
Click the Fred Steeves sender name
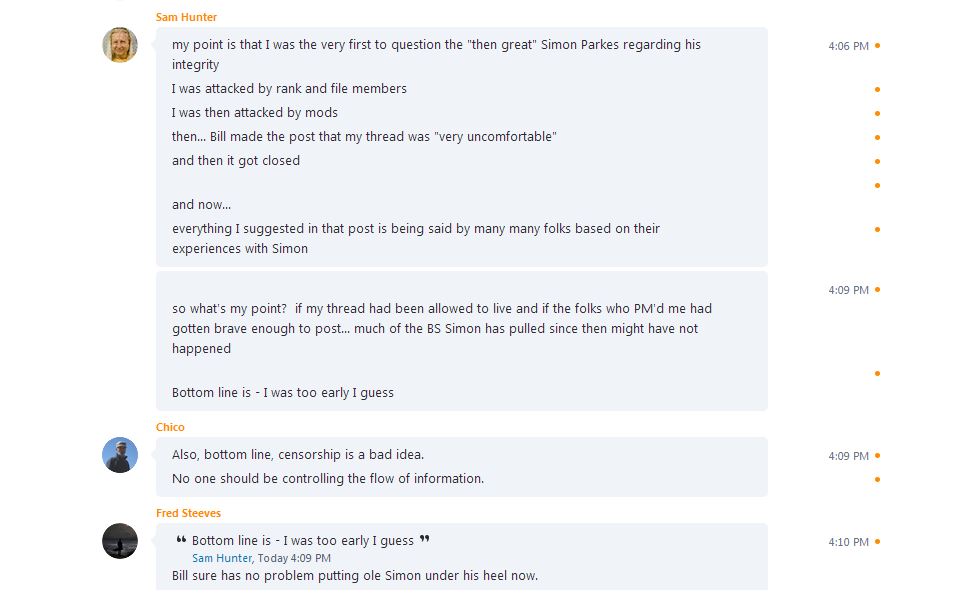[x=188, y=513]
